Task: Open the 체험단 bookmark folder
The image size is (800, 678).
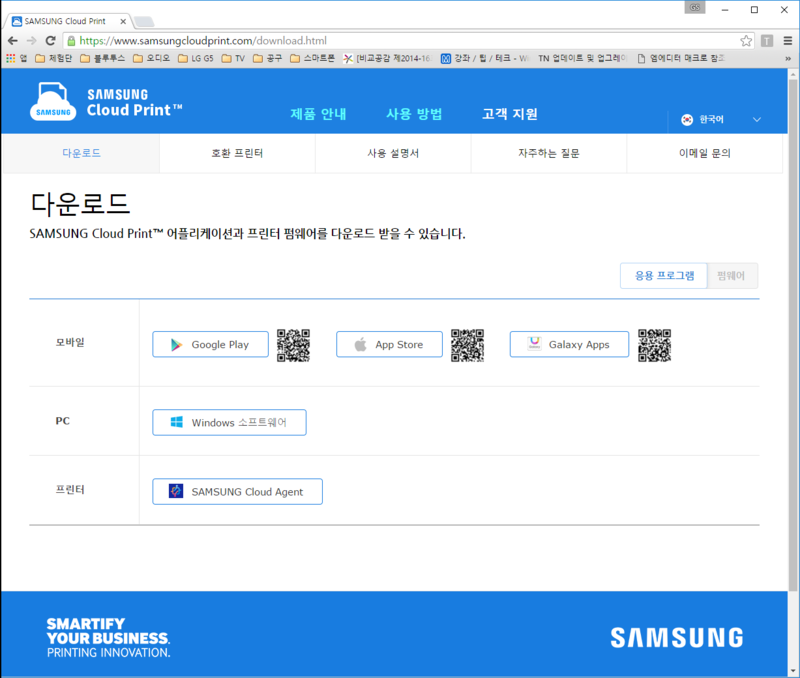Action: (x=54, y=59)
